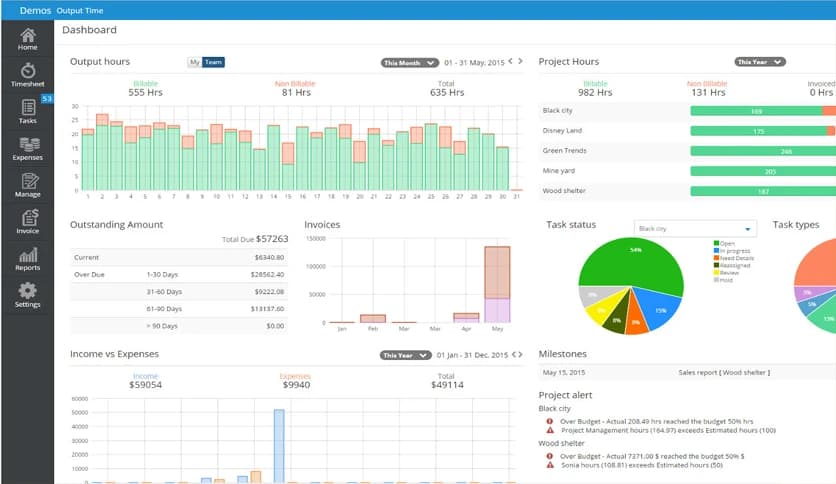Switch Output hours to Team view

[213, 62]
